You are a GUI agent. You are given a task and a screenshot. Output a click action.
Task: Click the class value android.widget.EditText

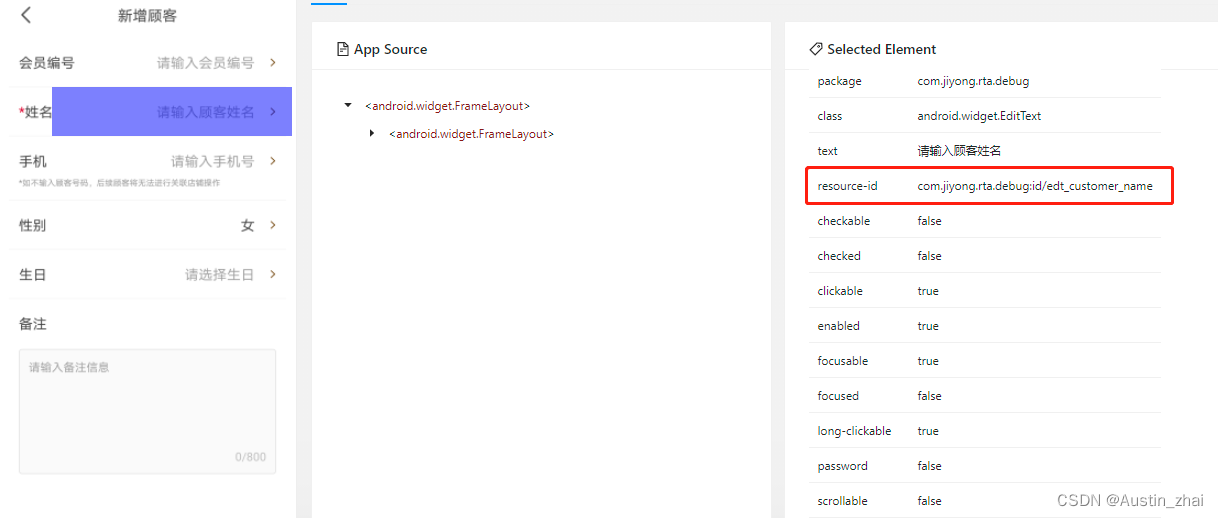(x=979, y=116)
